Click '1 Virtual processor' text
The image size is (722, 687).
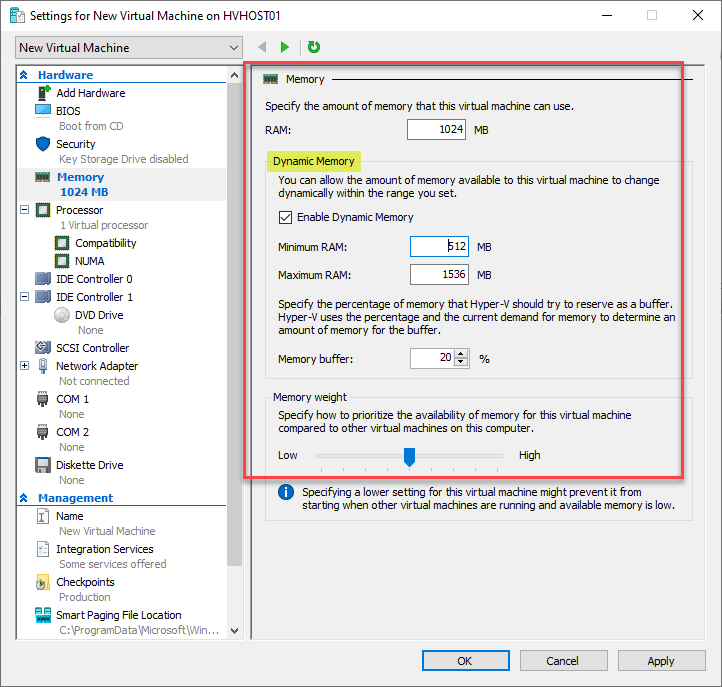[x=104, y=225]
